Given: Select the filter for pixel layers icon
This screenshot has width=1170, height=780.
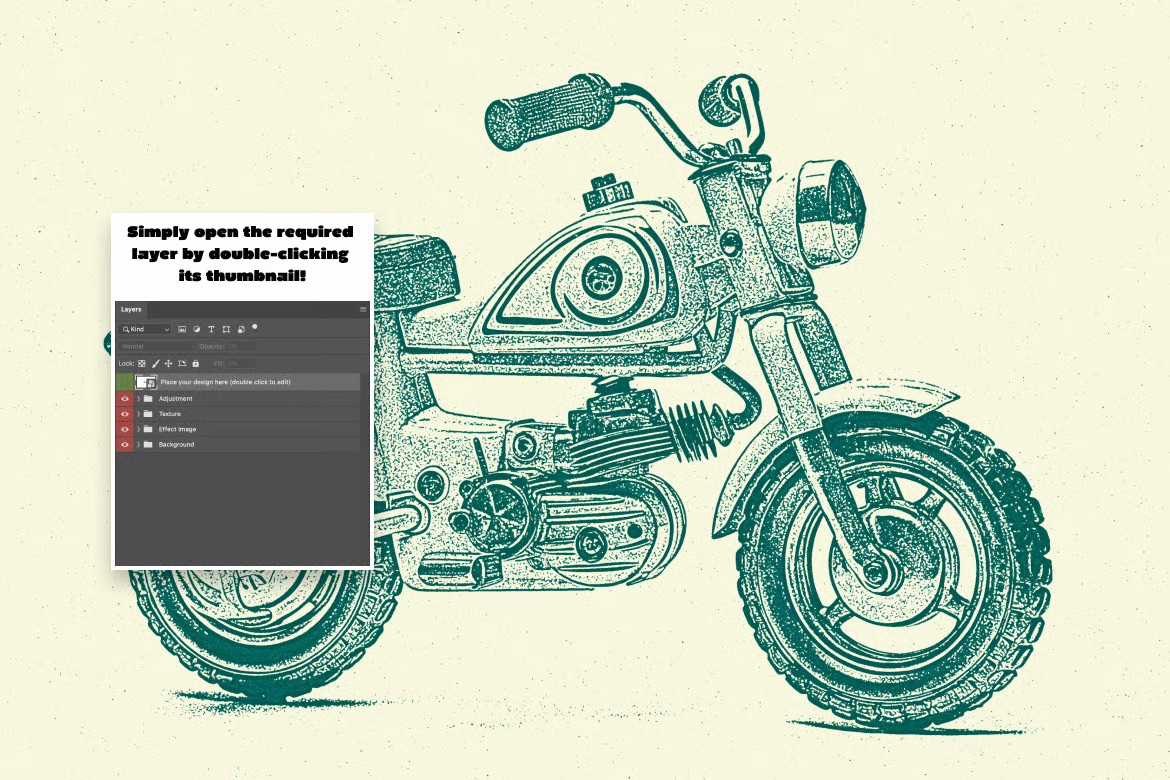Looking at the screenshot, I should pos(182,329).
